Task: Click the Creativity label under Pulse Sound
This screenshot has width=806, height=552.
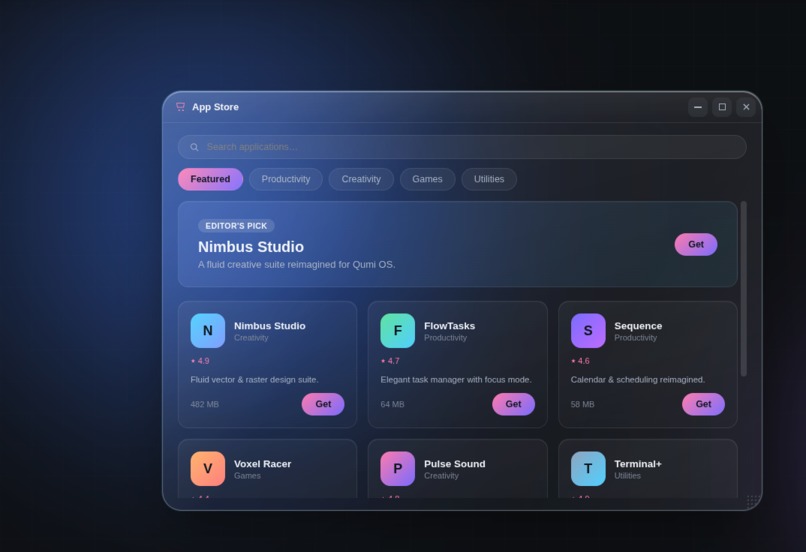Action: (x=442, y=476)
